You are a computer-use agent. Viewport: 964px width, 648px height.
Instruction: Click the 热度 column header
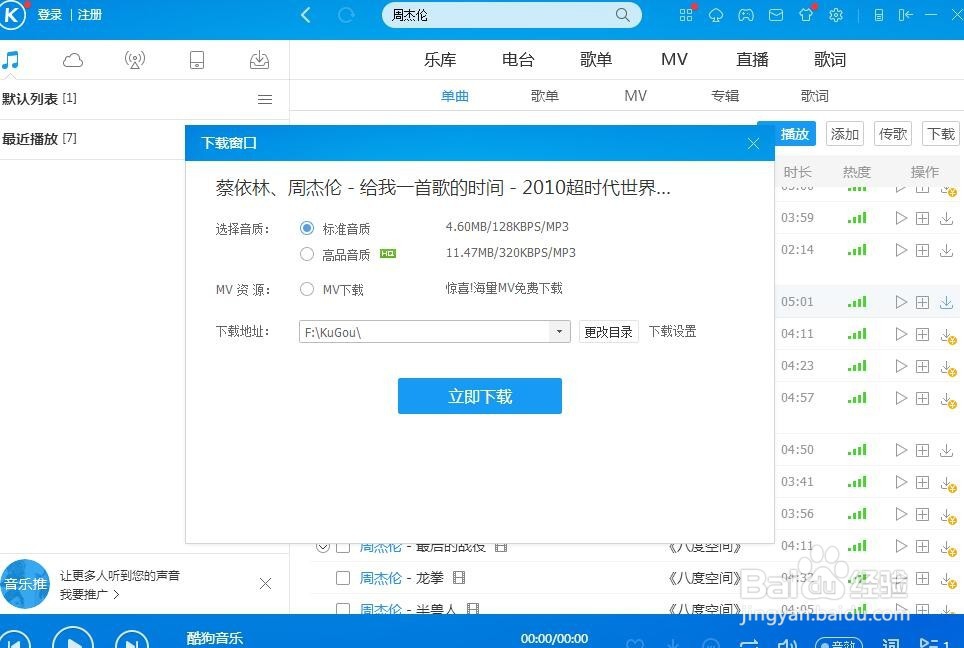856,172
